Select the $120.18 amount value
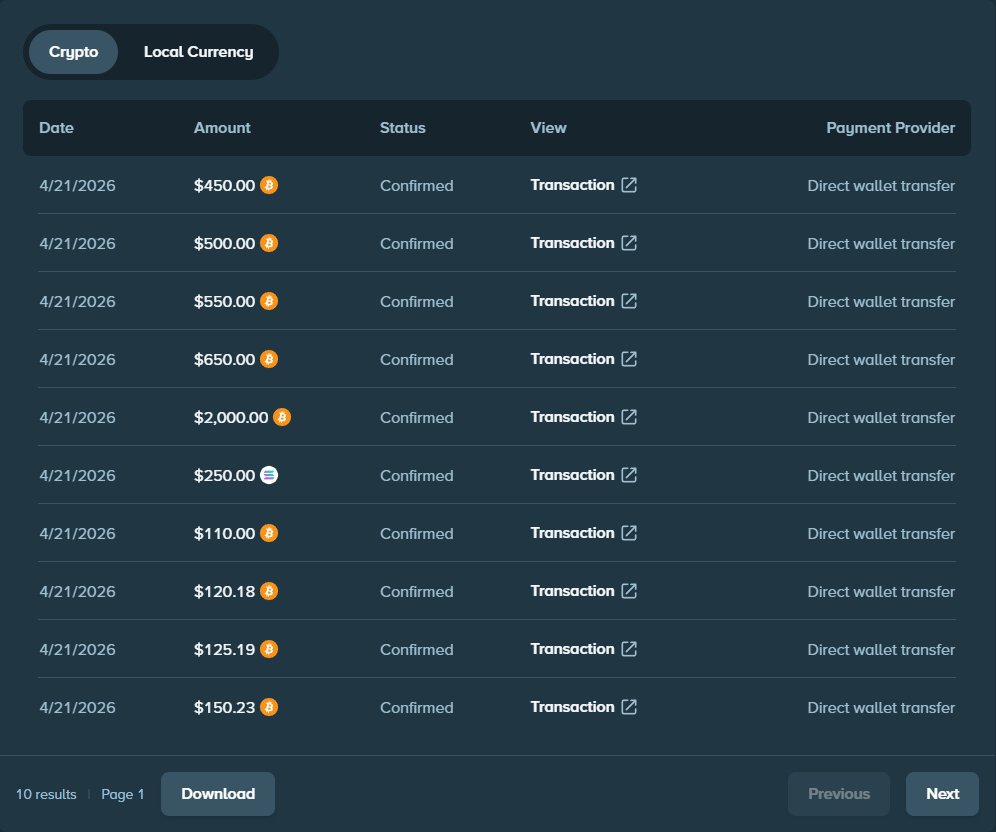 [x=224, y=591]
